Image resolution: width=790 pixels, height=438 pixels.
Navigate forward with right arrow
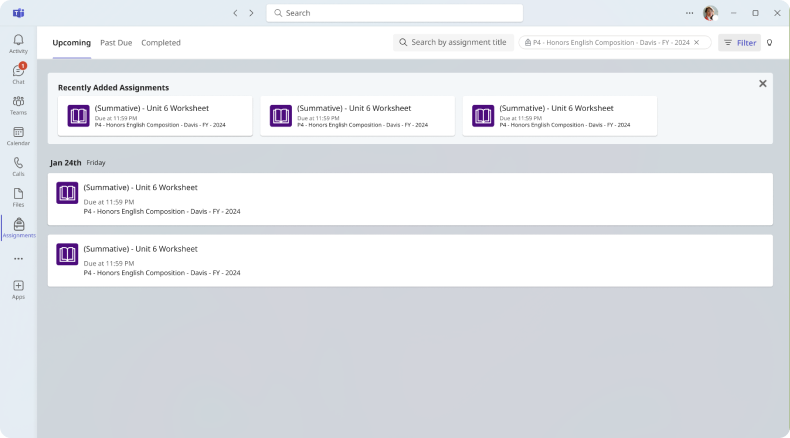pyautogui.click(x=251, y=13)
